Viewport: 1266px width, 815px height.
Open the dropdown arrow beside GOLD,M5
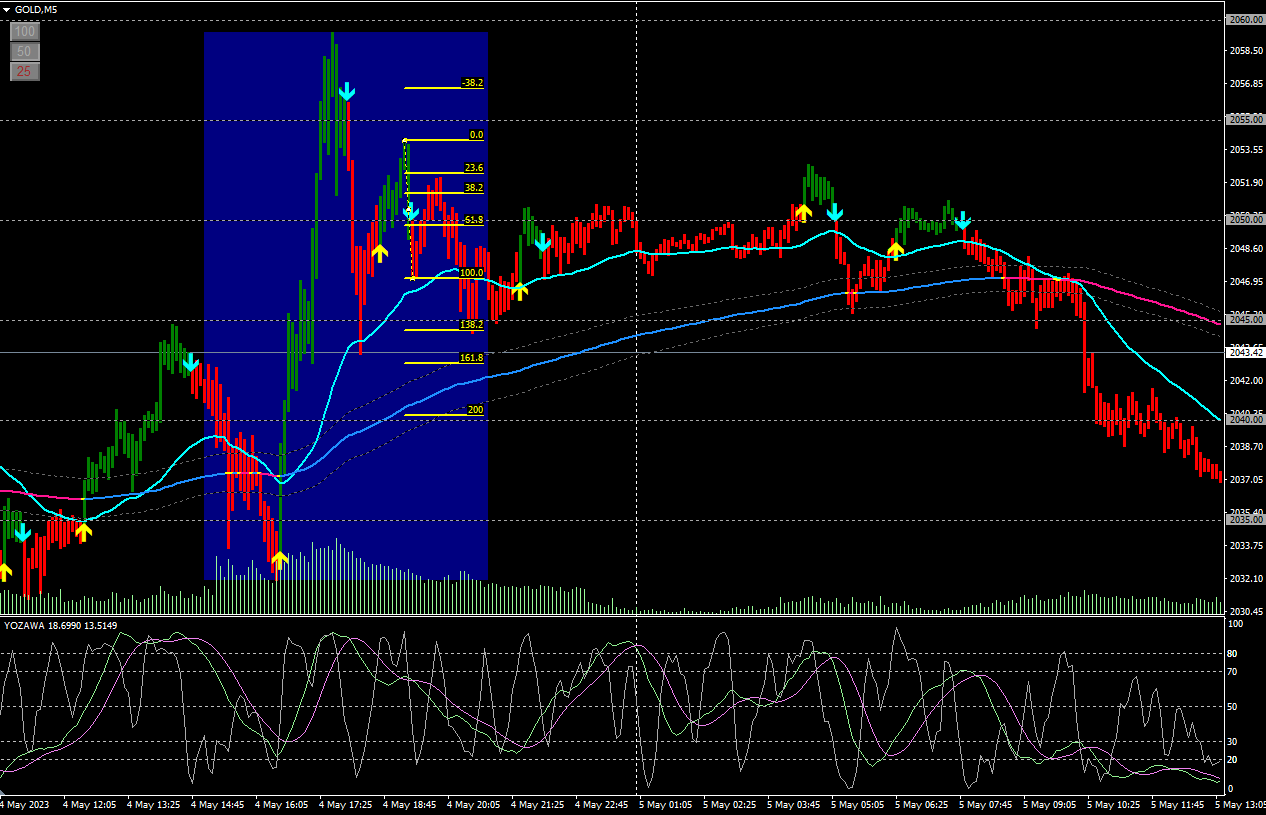pos(7,9)
